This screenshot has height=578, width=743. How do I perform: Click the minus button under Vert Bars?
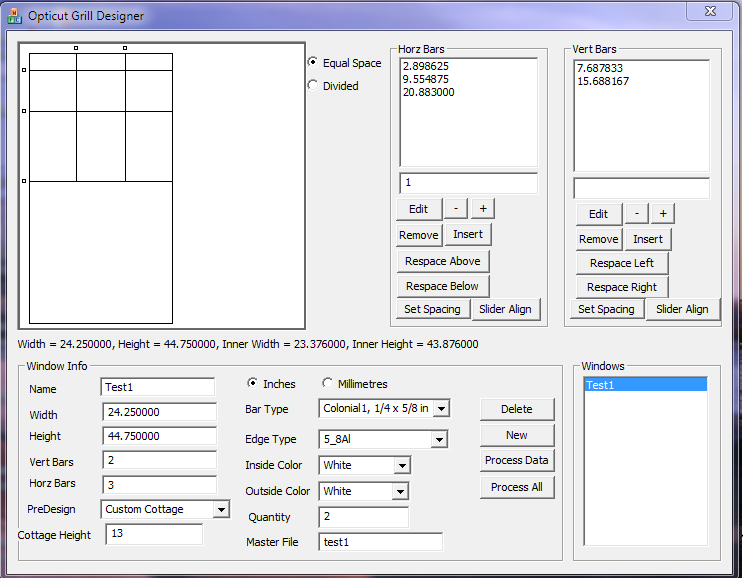pyautogui.click(x=637, y=214)
